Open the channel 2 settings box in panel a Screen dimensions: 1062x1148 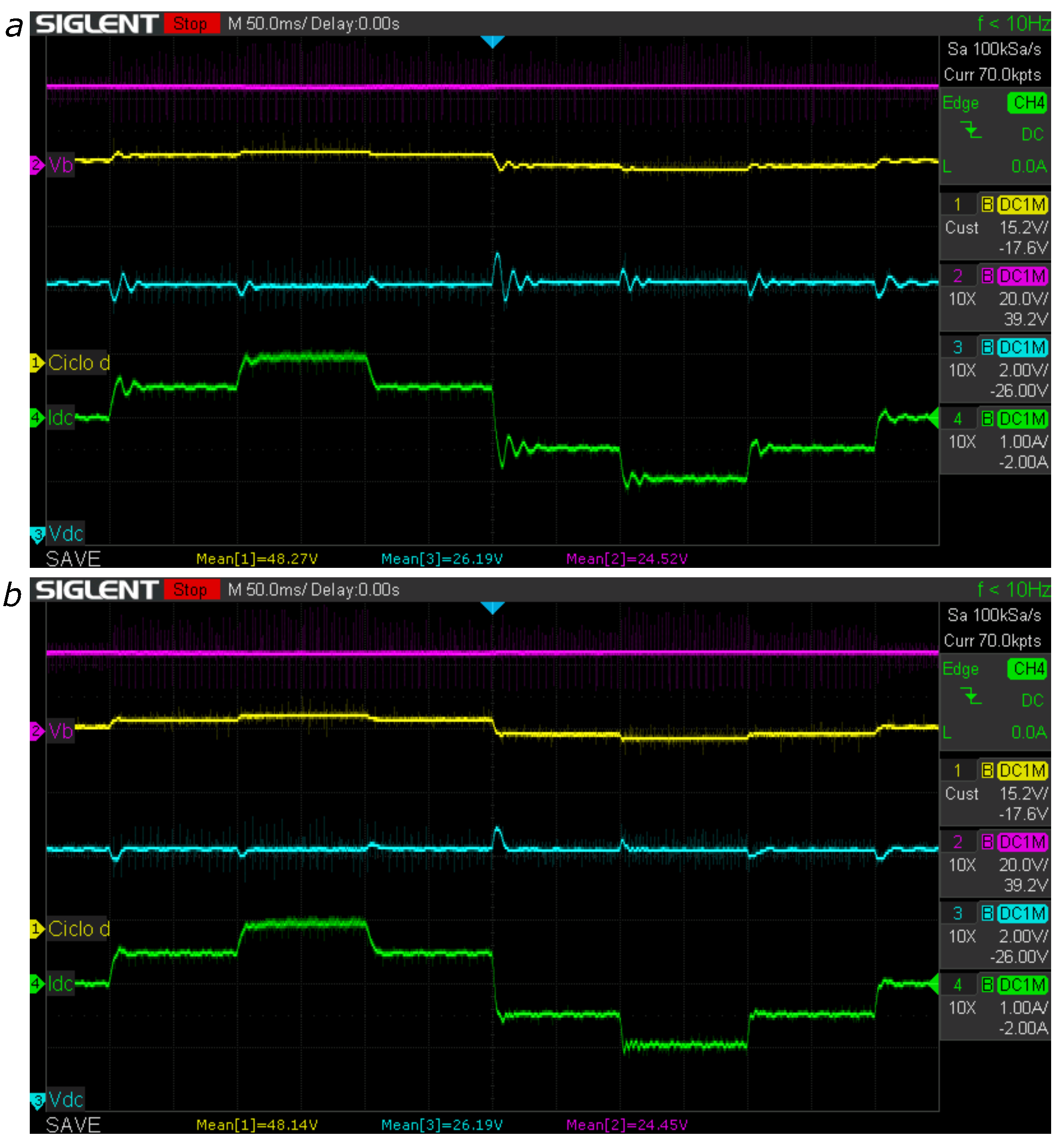tap(995, 298)
